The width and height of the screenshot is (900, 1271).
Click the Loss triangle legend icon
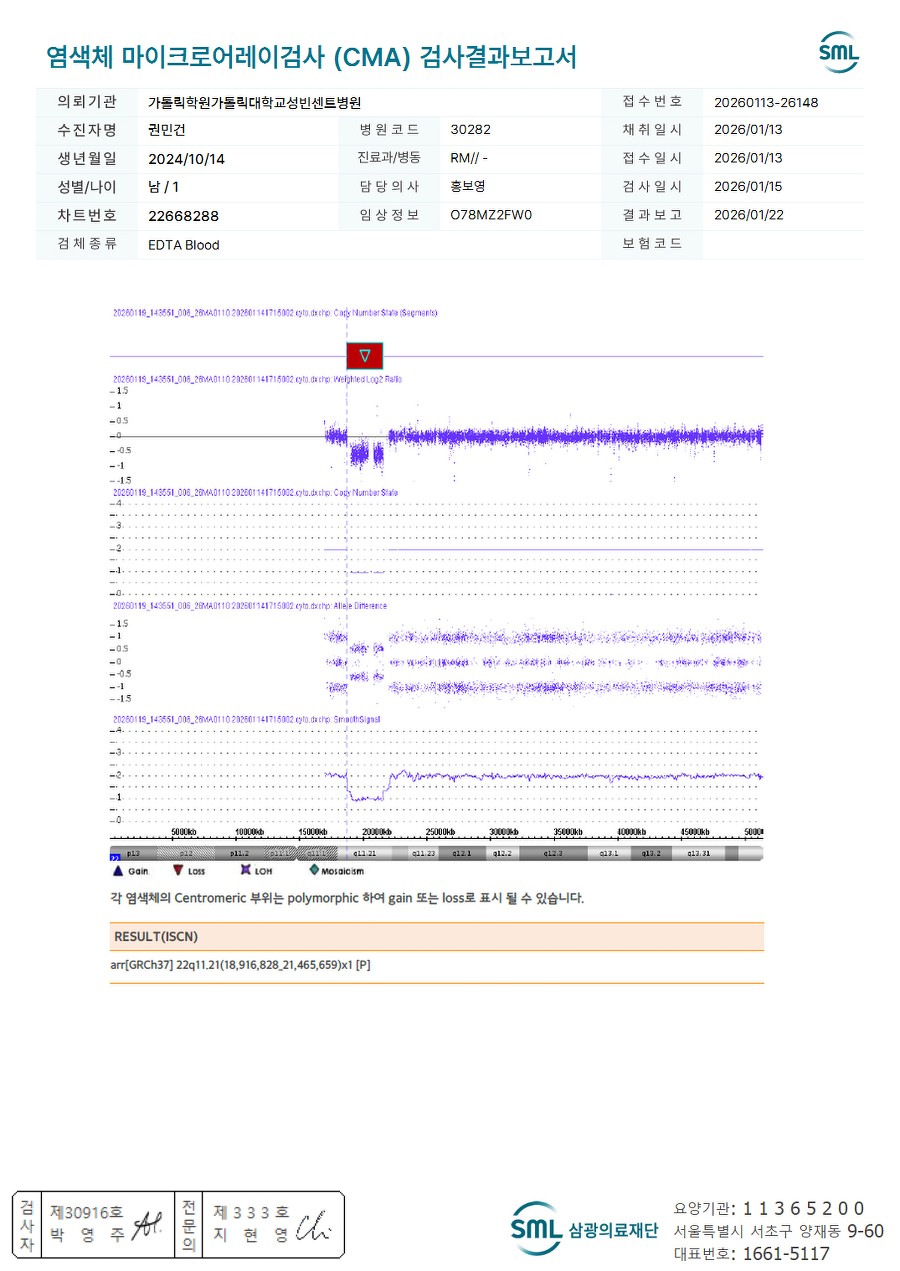tap(178, 871)
